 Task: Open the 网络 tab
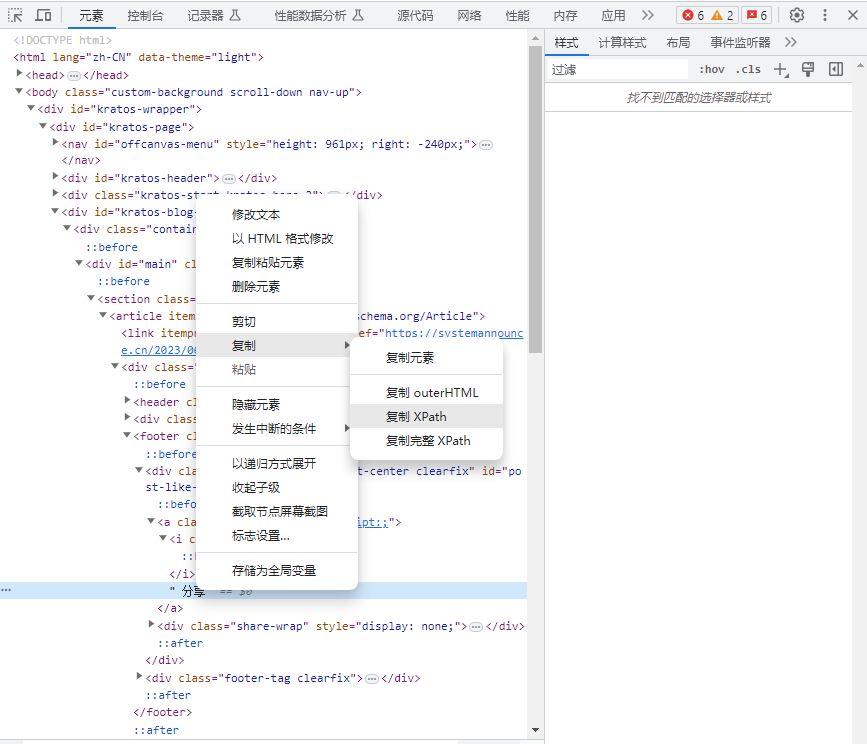click(469, 15)
